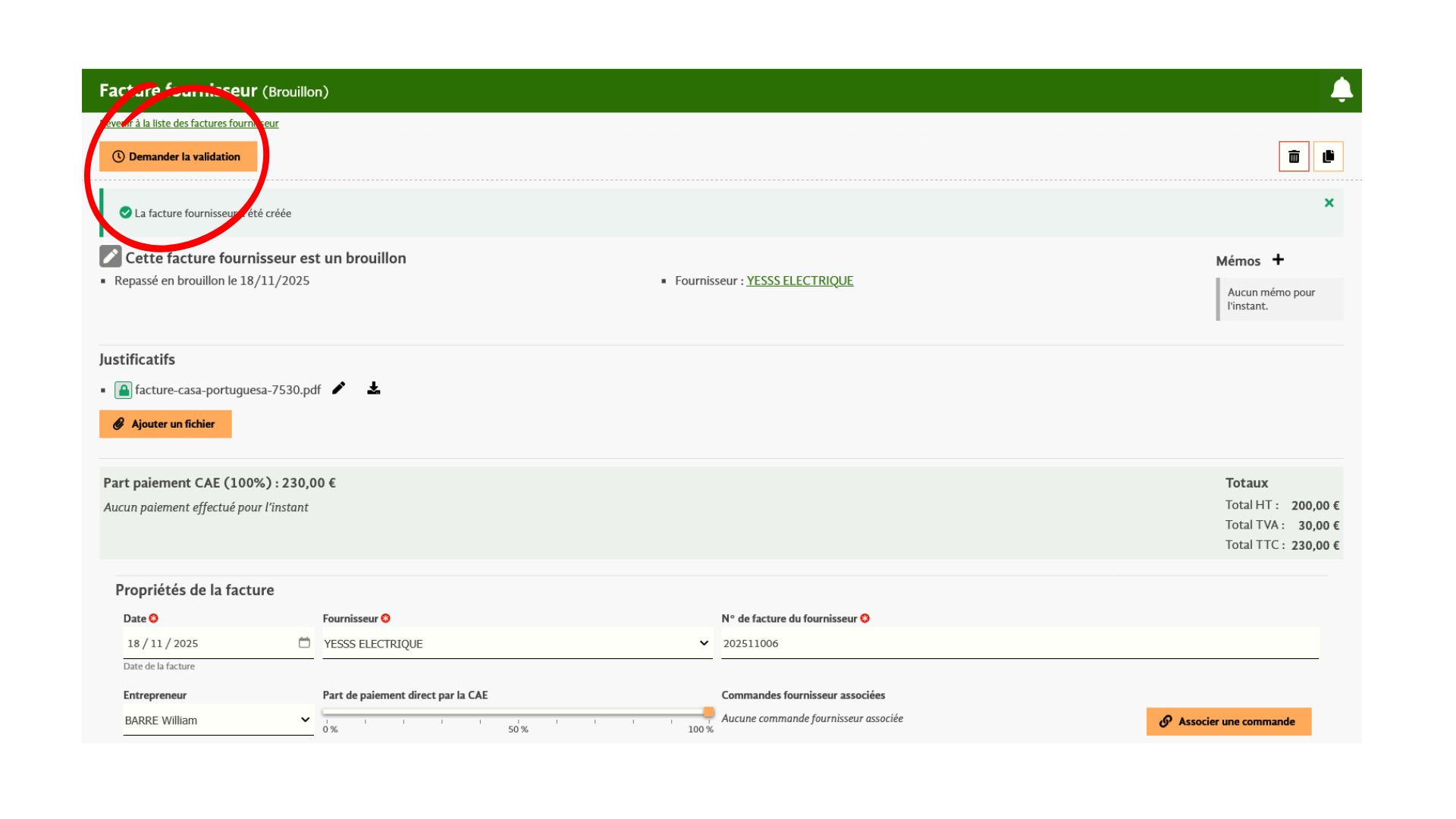Duplicate invoice using copy icon
This screenshot has height=819, width=1456.
(x=1328, y=156)
